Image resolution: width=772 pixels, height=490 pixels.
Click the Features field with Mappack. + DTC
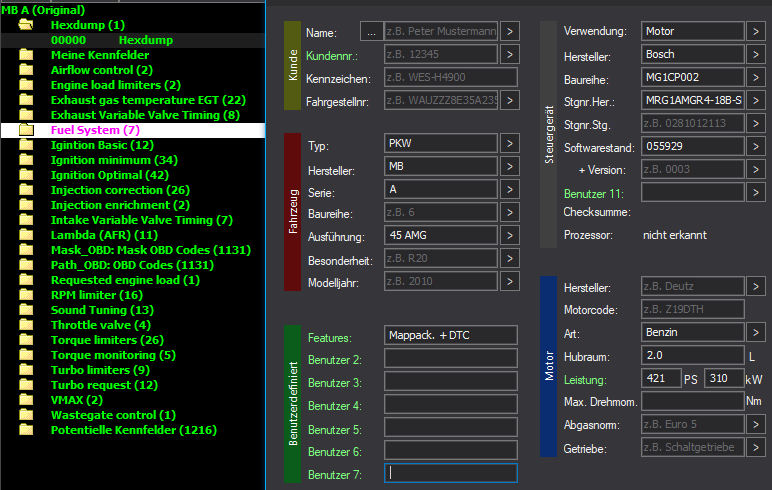coord(450,335)
